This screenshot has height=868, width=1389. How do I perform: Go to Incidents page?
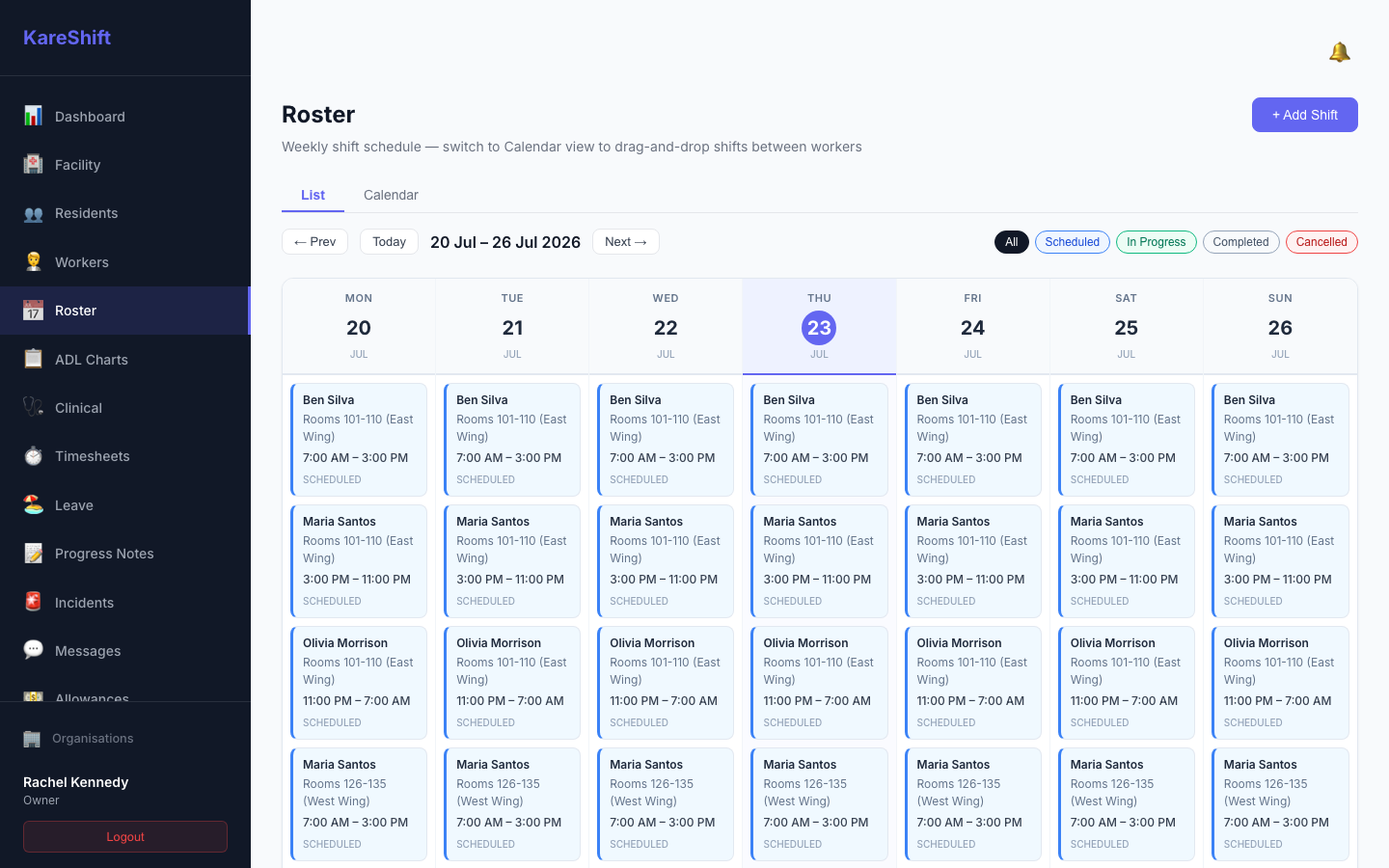click(125, 603)
